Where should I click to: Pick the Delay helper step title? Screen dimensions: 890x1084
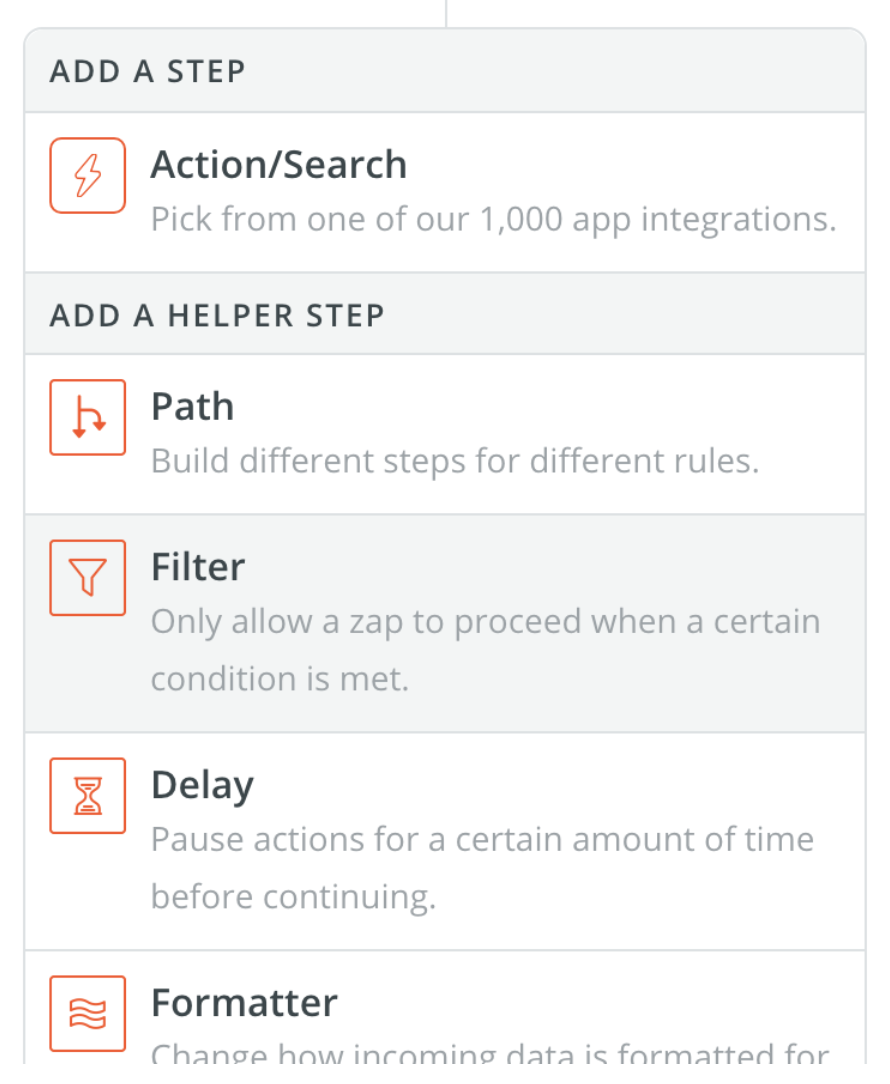pyautogui.click(x=203, y=786)
